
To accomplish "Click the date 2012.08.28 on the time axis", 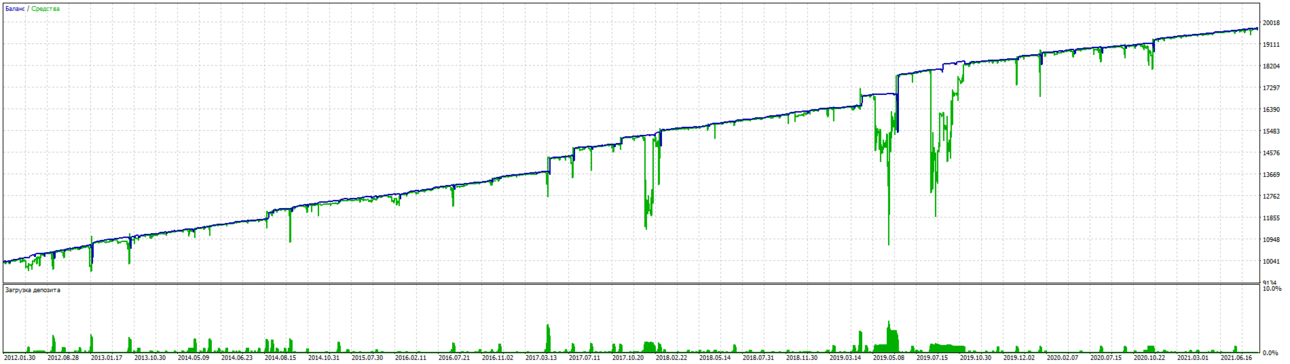I will click(63, 357).
